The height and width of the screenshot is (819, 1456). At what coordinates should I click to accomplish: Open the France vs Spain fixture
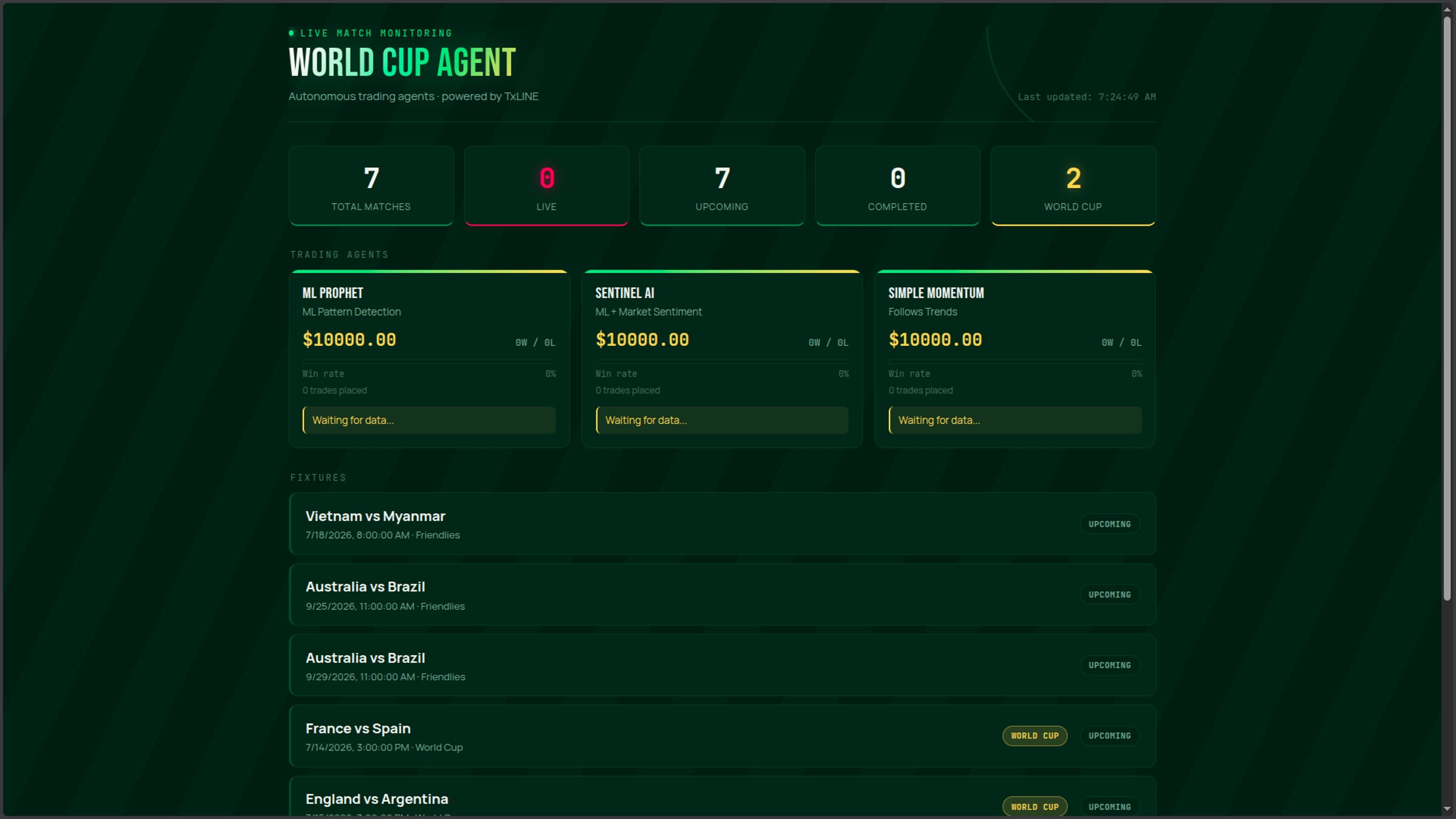[x=723, y=736]
